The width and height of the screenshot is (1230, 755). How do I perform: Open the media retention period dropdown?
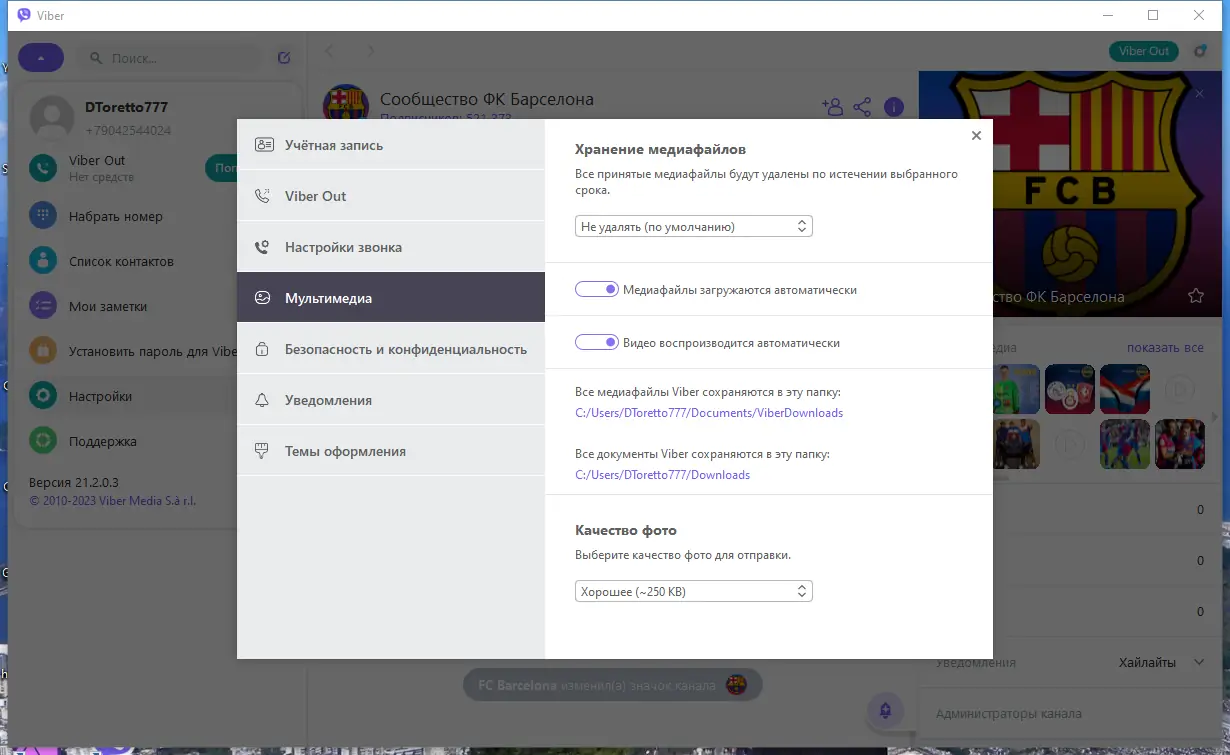[x=694, y=227]
